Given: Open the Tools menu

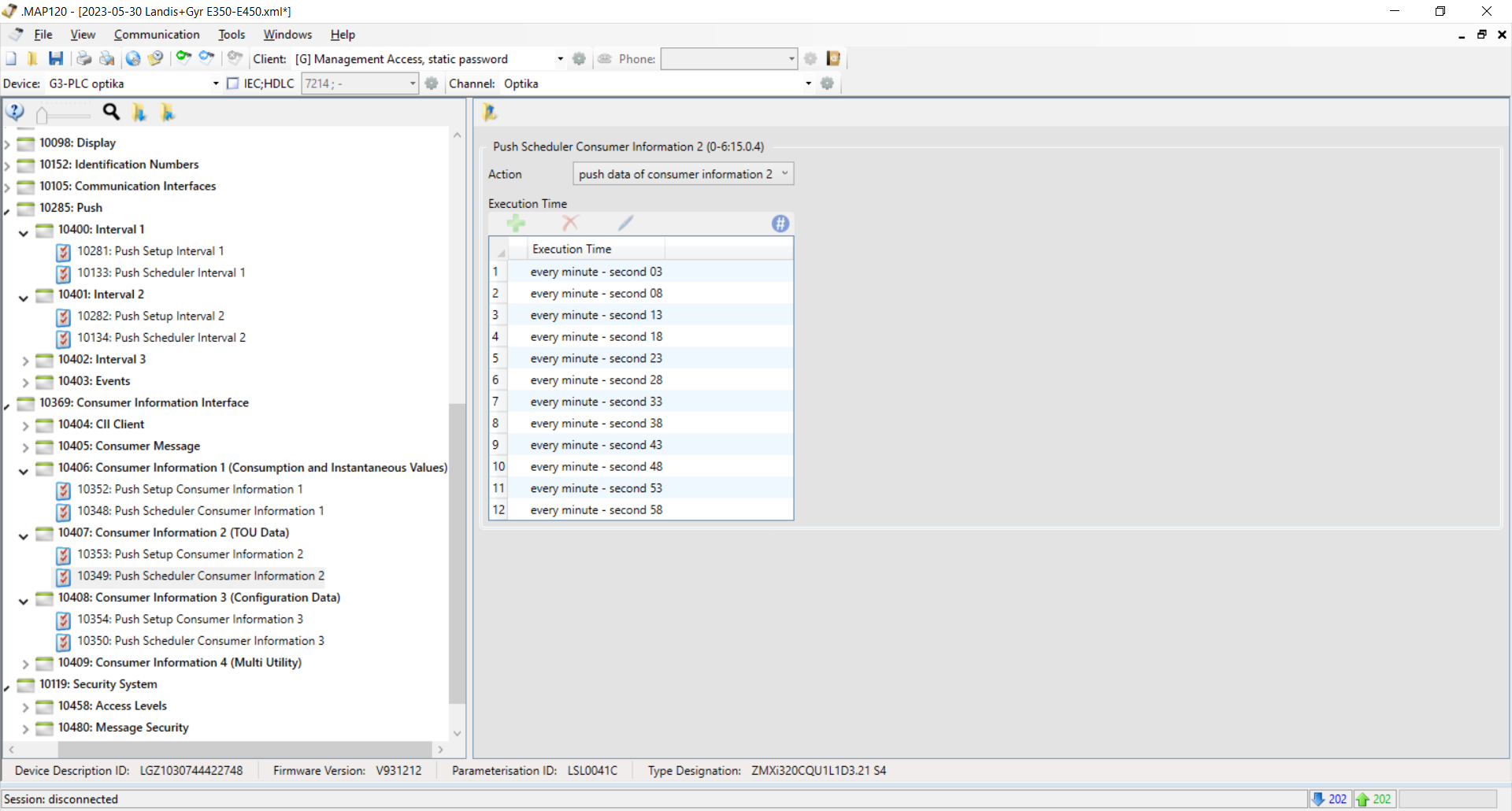Looking at the screenshot, I should pos(232,35).
